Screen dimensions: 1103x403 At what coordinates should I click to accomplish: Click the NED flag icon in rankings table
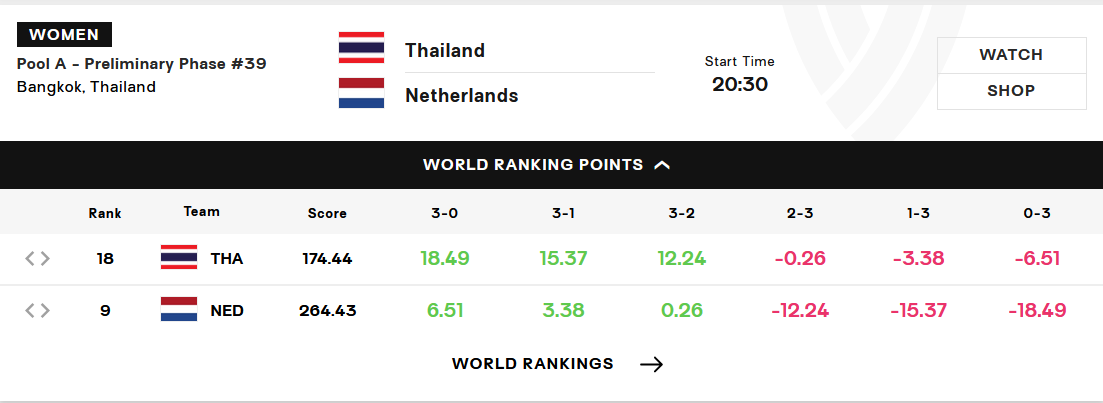click(179, 309)
